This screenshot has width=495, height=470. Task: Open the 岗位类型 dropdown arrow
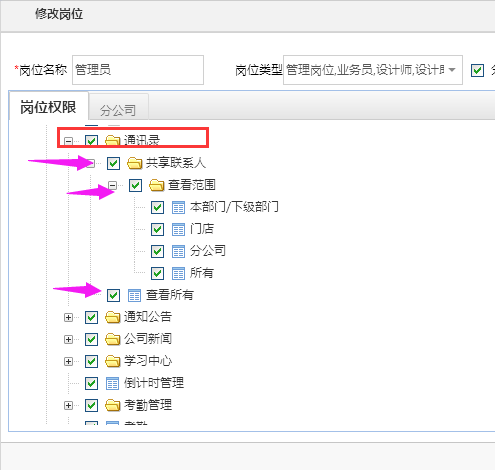(x=452, y=70)
